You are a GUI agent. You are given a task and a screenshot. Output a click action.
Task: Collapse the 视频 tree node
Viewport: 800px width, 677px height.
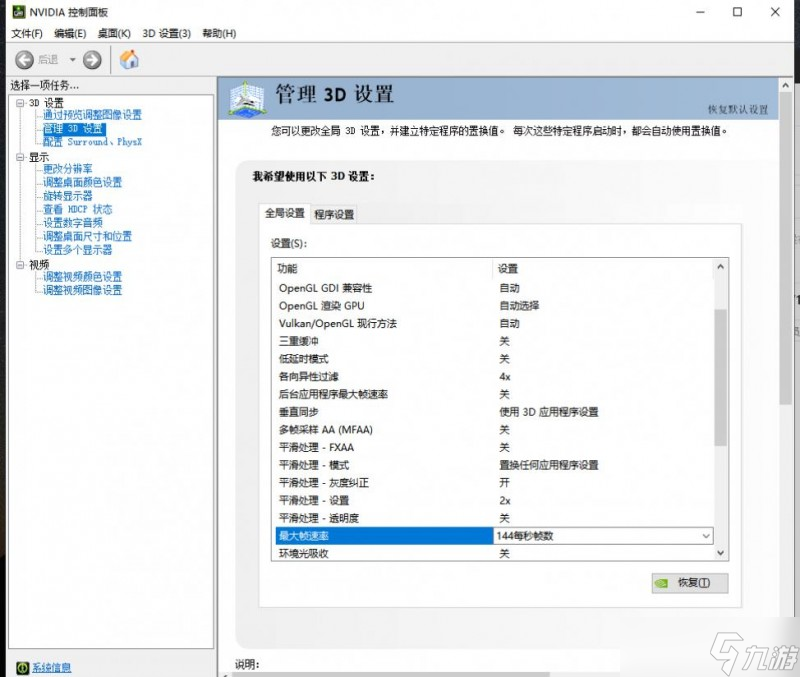point(20,265)
